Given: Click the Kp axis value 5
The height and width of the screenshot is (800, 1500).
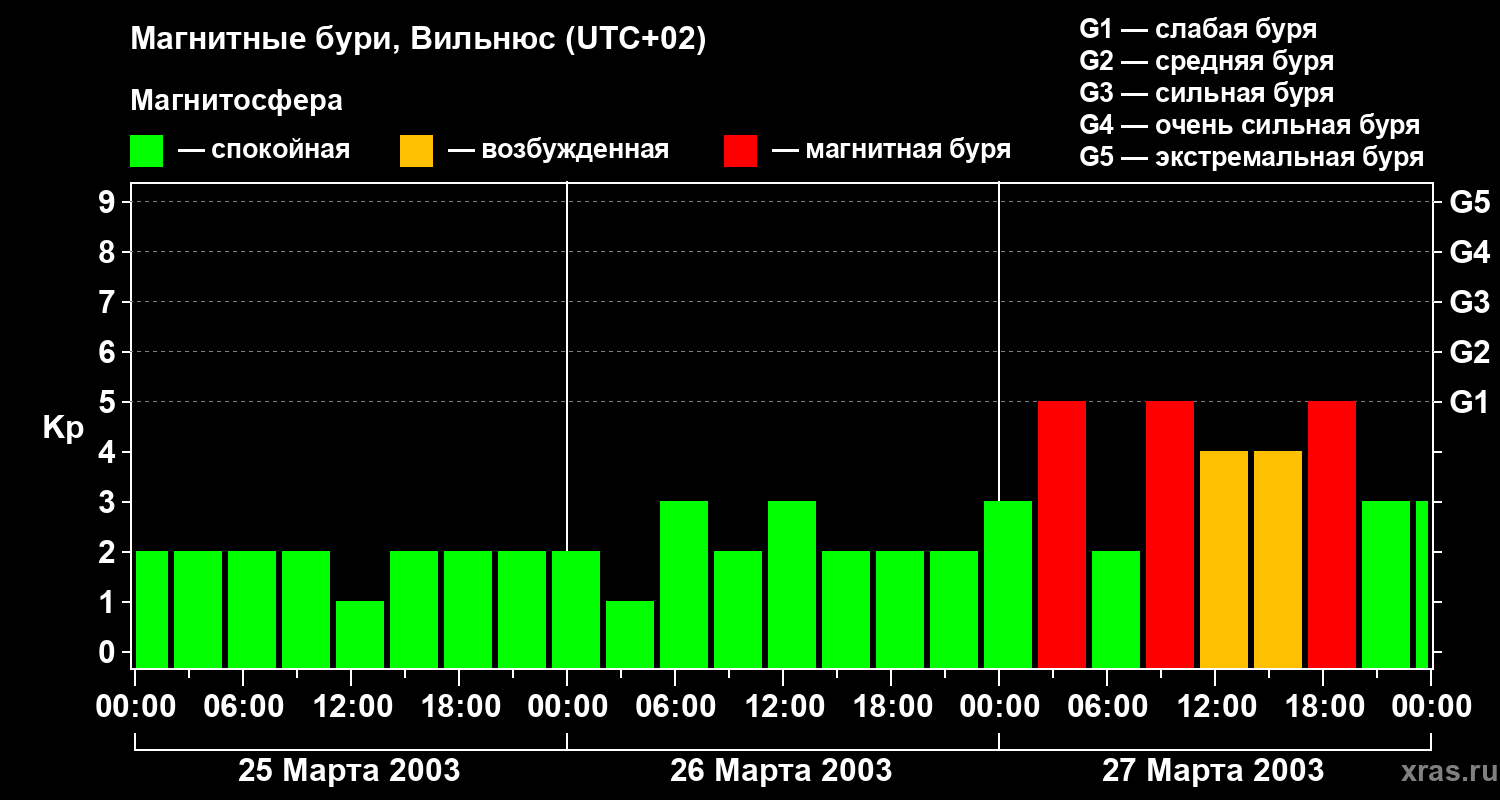Looking at the screenshot, I should point(109,402).
